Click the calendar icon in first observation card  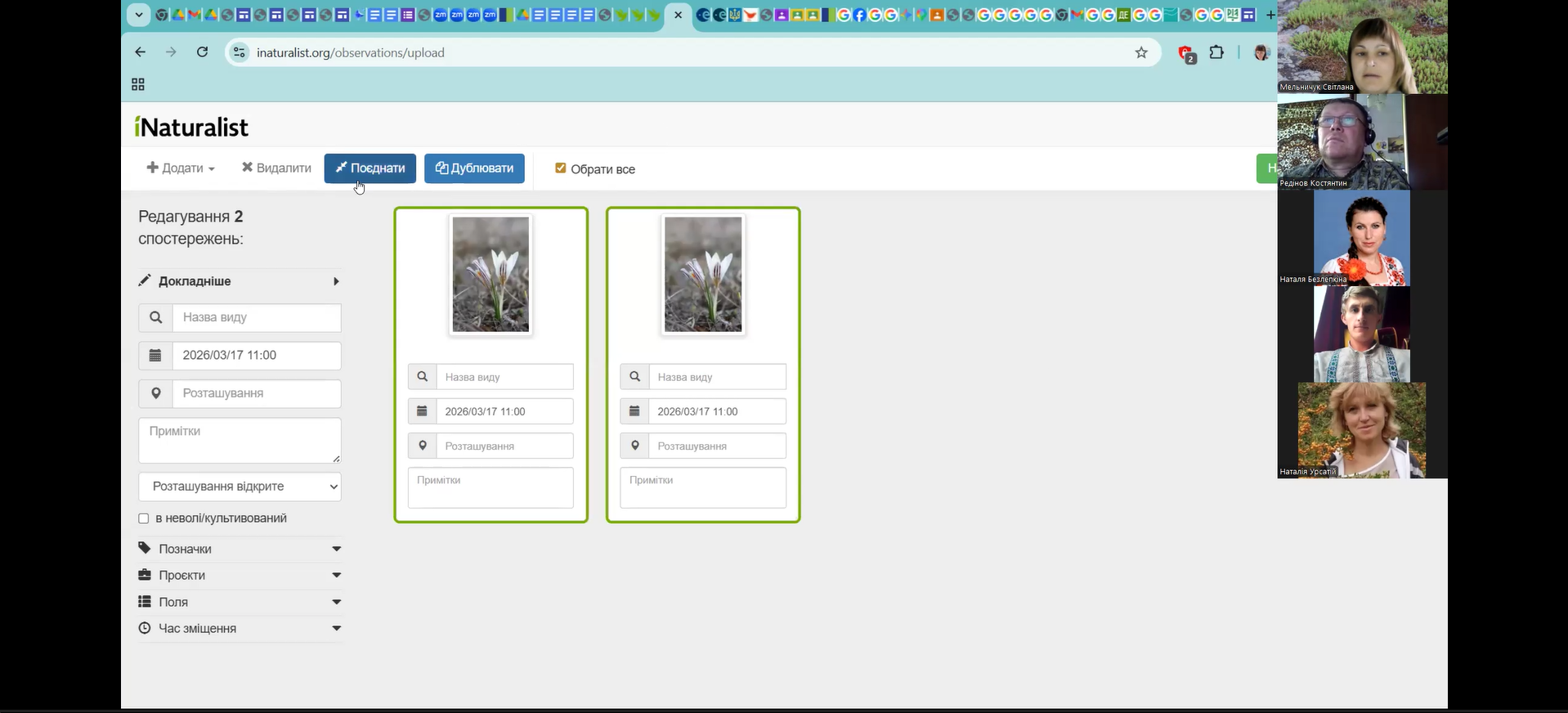pos(422,411)
